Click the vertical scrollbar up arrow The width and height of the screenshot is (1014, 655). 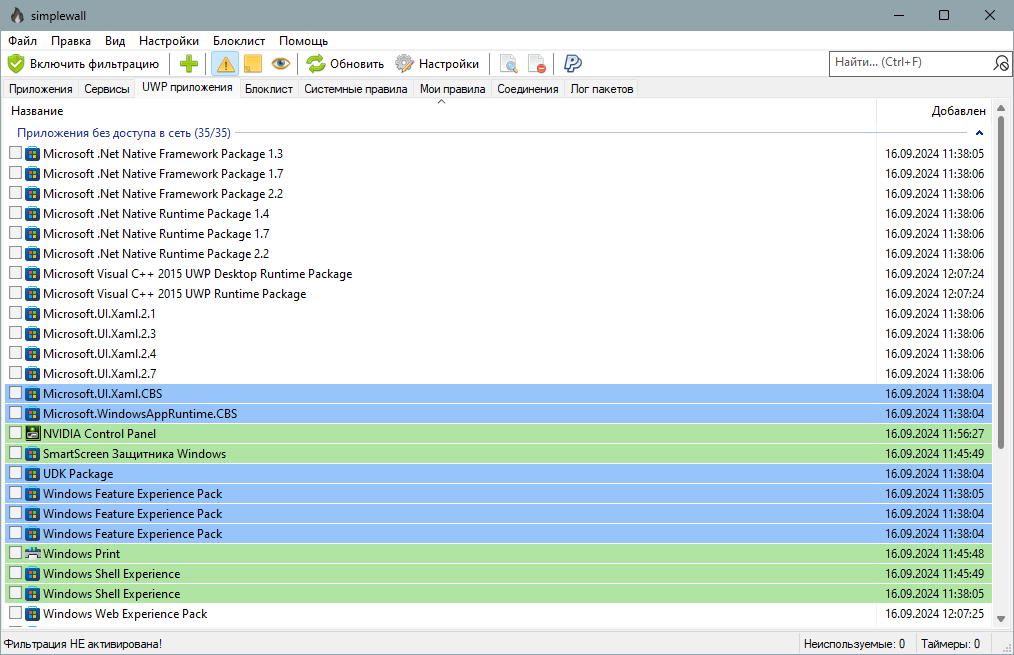1001,108
